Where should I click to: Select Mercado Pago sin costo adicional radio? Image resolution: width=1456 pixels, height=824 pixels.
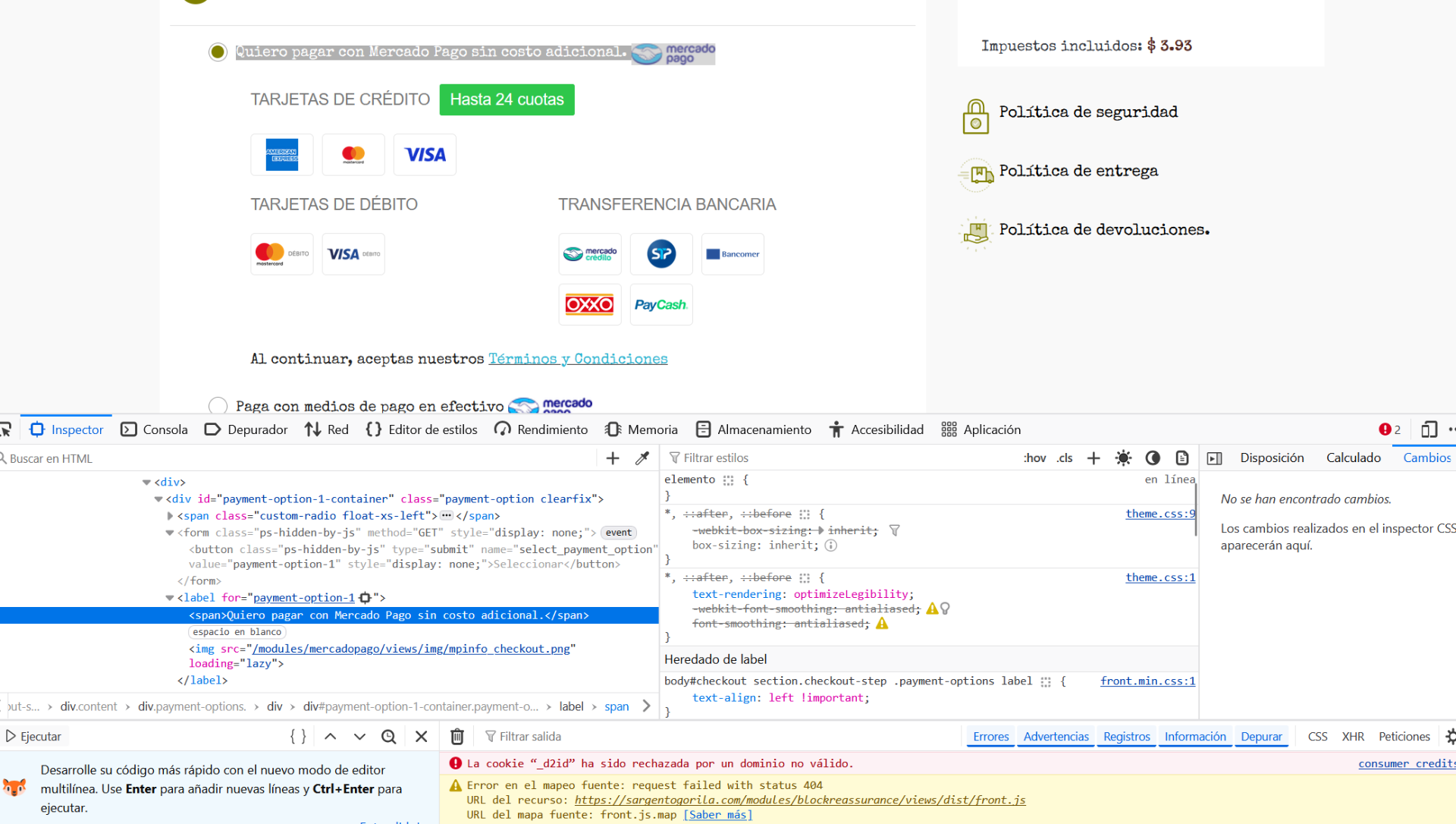click(x=218, y=52)
